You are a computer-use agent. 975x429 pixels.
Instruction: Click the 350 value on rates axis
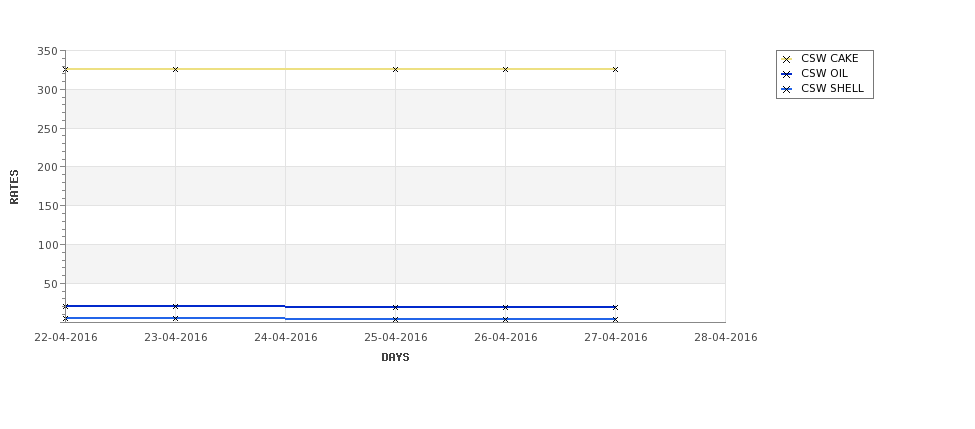(48, 52)
